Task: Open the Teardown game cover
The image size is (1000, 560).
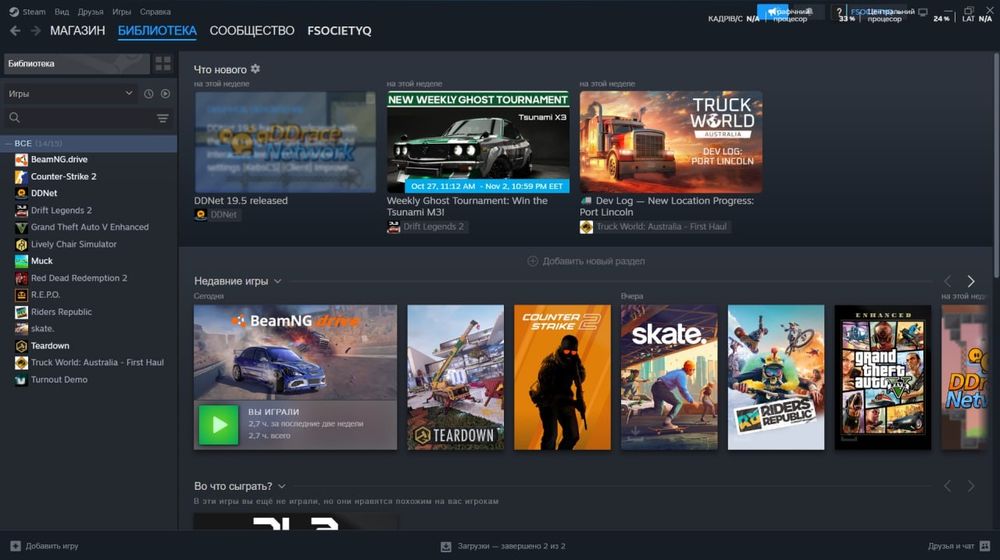Action: pyautogui.click(x=455, y=377)
